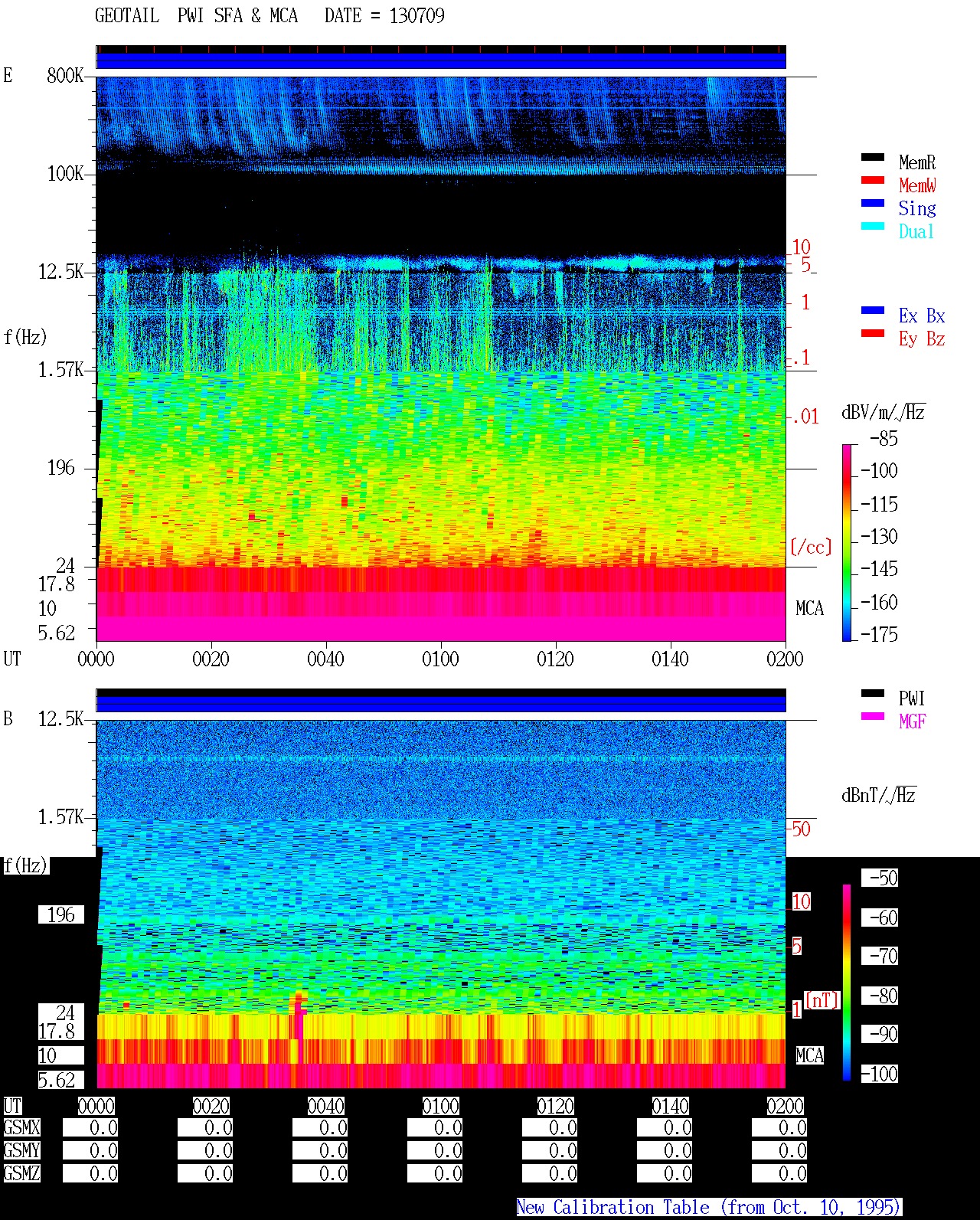980x1220 pixels.
Task: Click the 'PWI' legend label
Action: (x=912, y=698)
